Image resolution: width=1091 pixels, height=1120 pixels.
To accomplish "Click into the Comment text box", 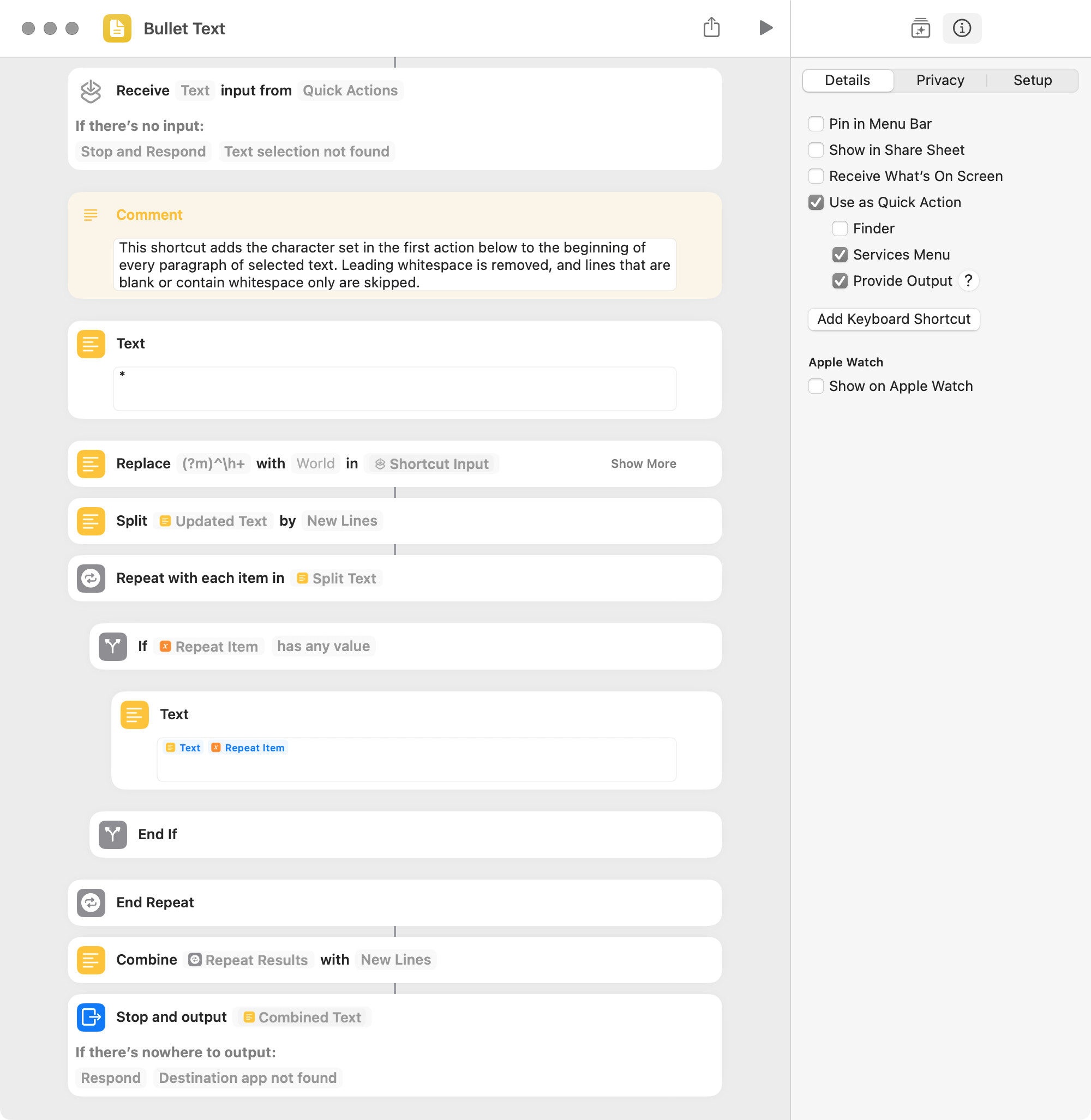I will pos(394,264).
